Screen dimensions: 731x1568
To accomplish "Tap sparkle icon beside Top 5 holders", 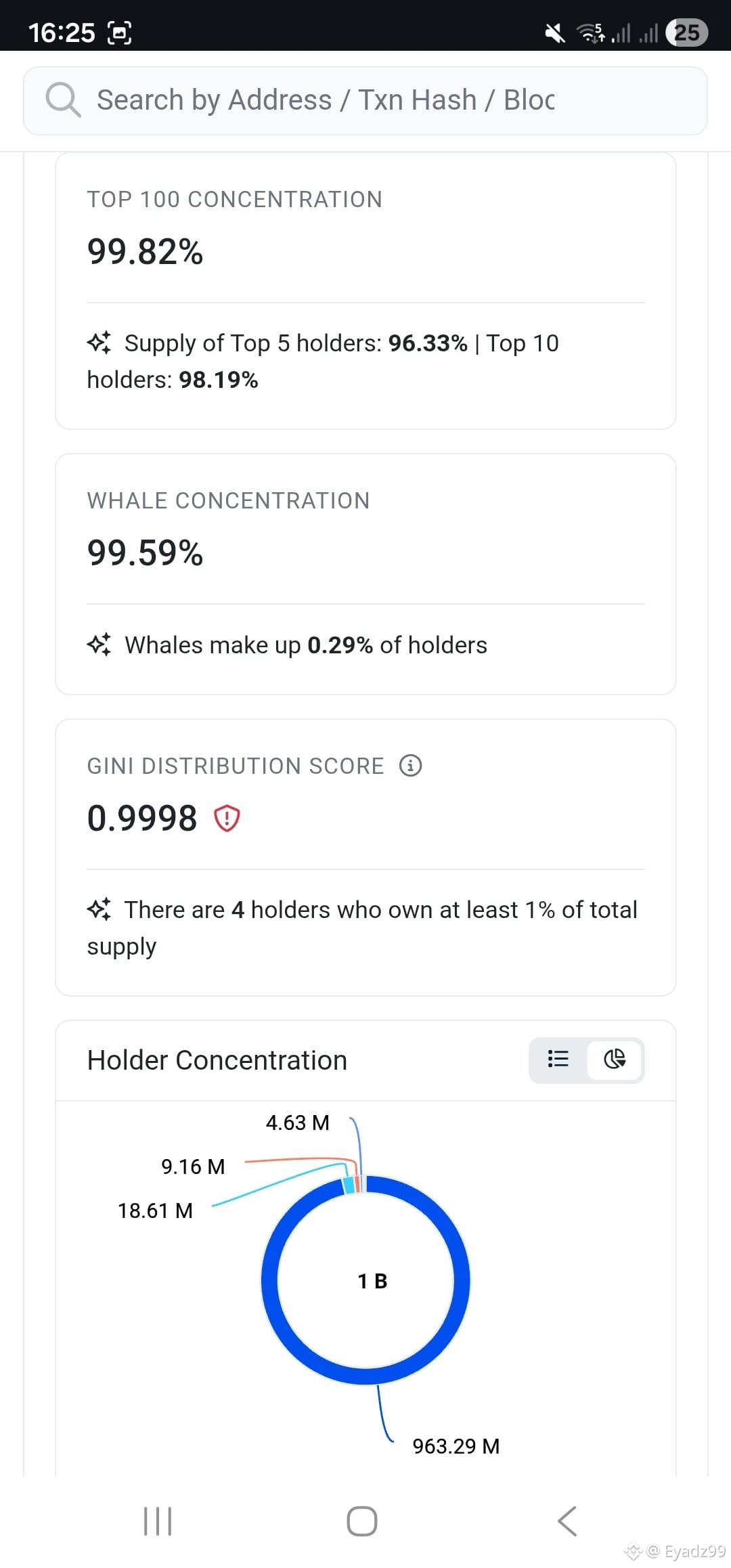I will [x=99, y=343].
